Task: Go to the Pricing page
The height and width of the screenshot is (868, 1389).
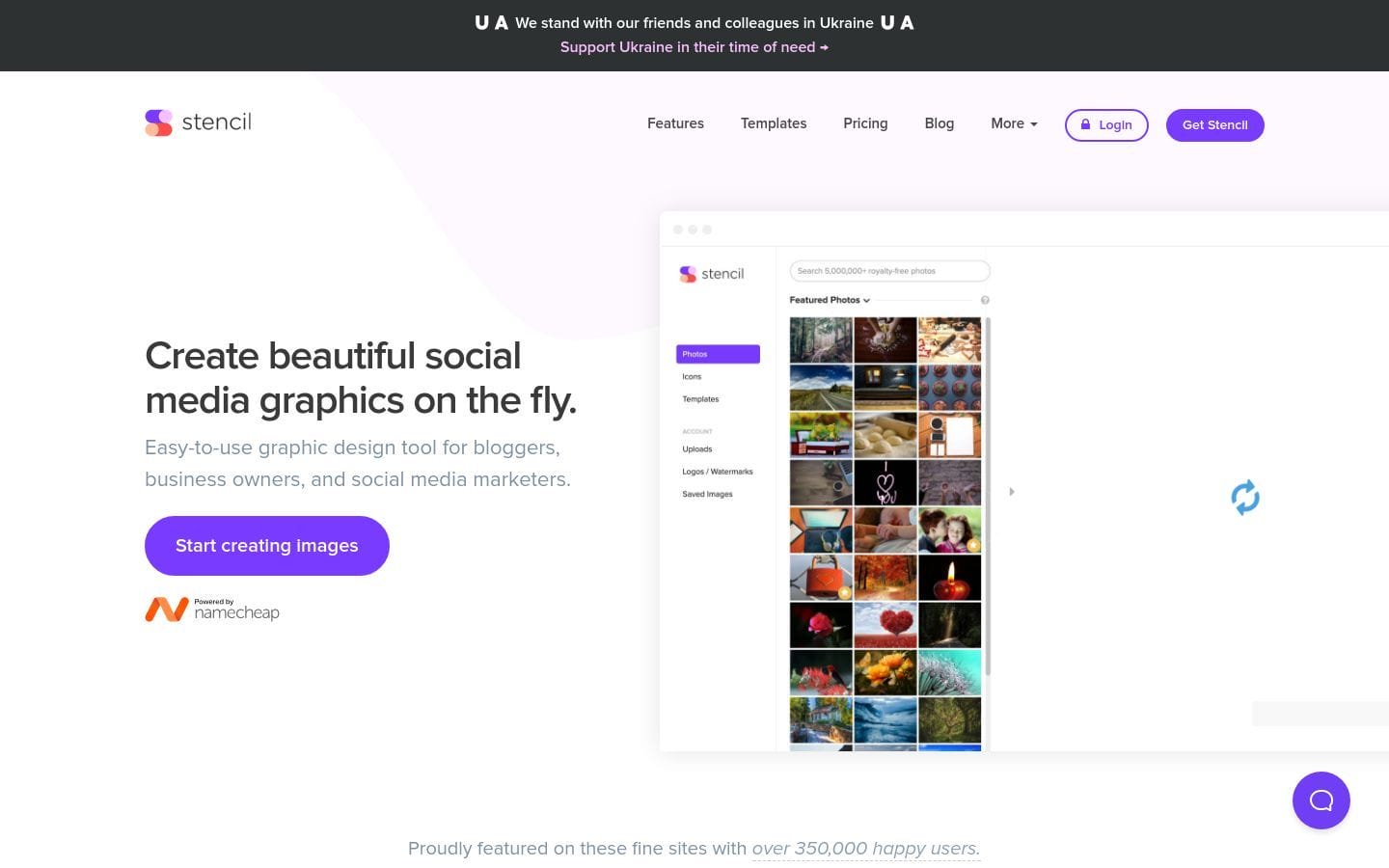Action: point(865,123)
